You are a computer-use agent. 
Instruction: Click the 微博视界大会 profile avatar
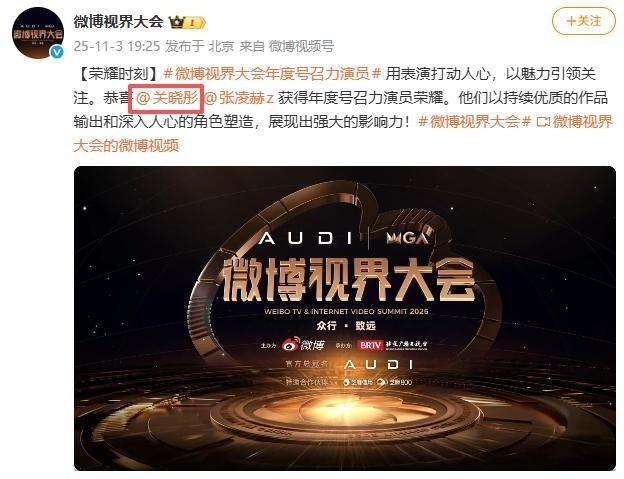[x=38, y=33]
